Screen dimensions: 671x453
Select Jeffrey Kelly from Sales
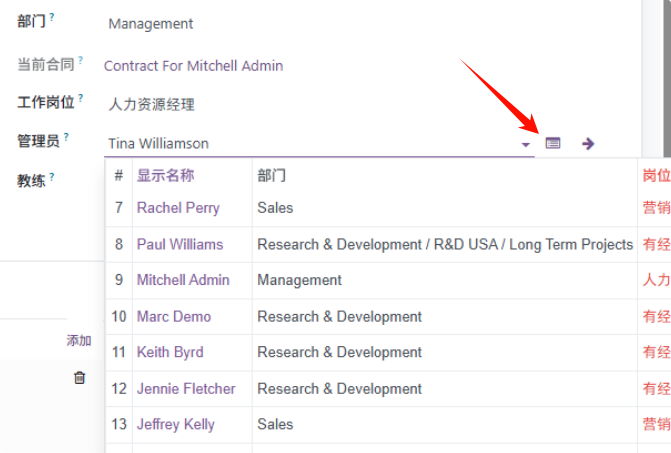pyautogui.click(x=176, y=424)
